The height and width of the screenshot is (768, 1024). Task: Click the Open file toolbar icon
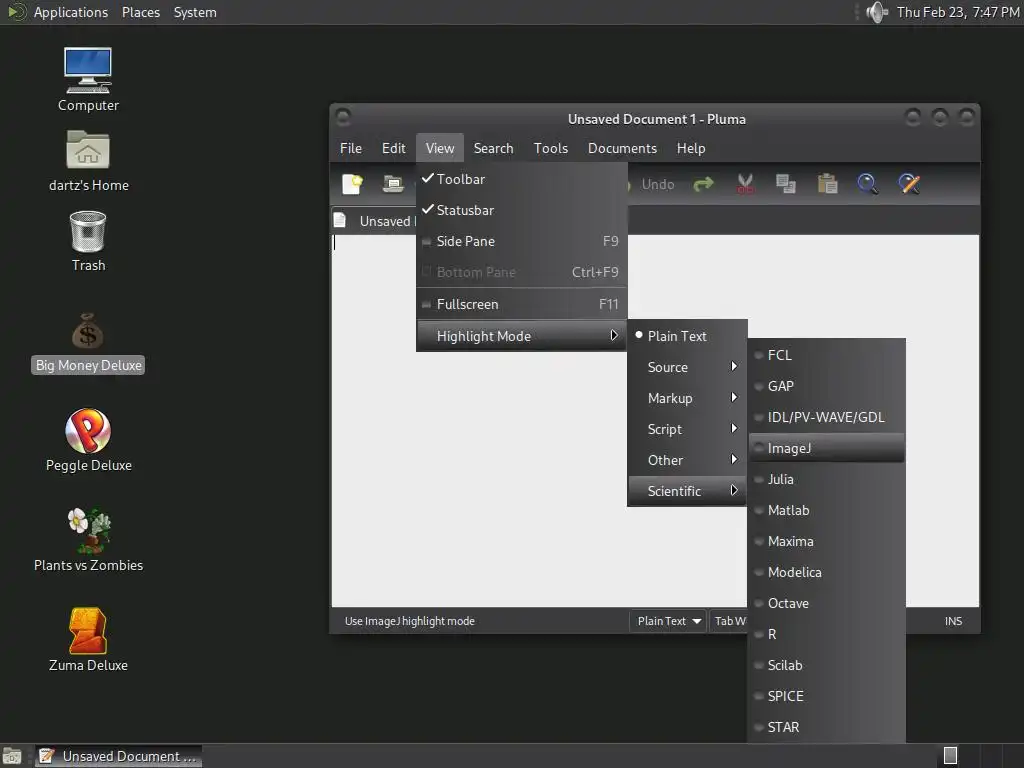393,184
